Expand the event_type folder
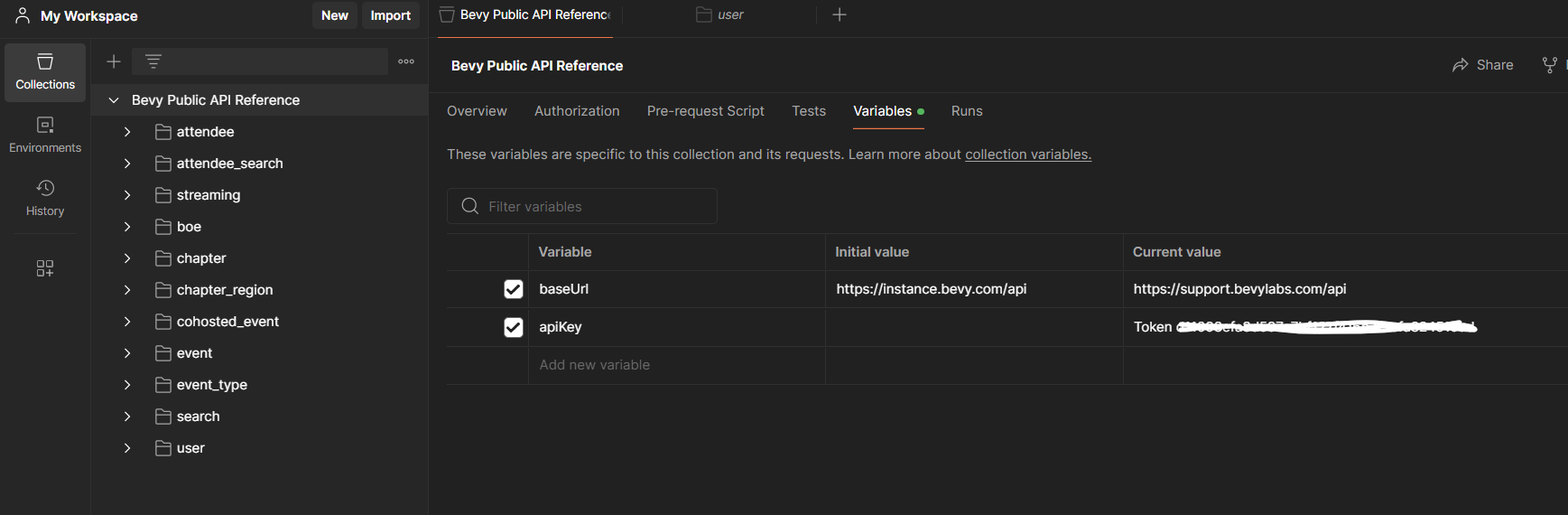 pyautogui.click(x=127, y=385)
